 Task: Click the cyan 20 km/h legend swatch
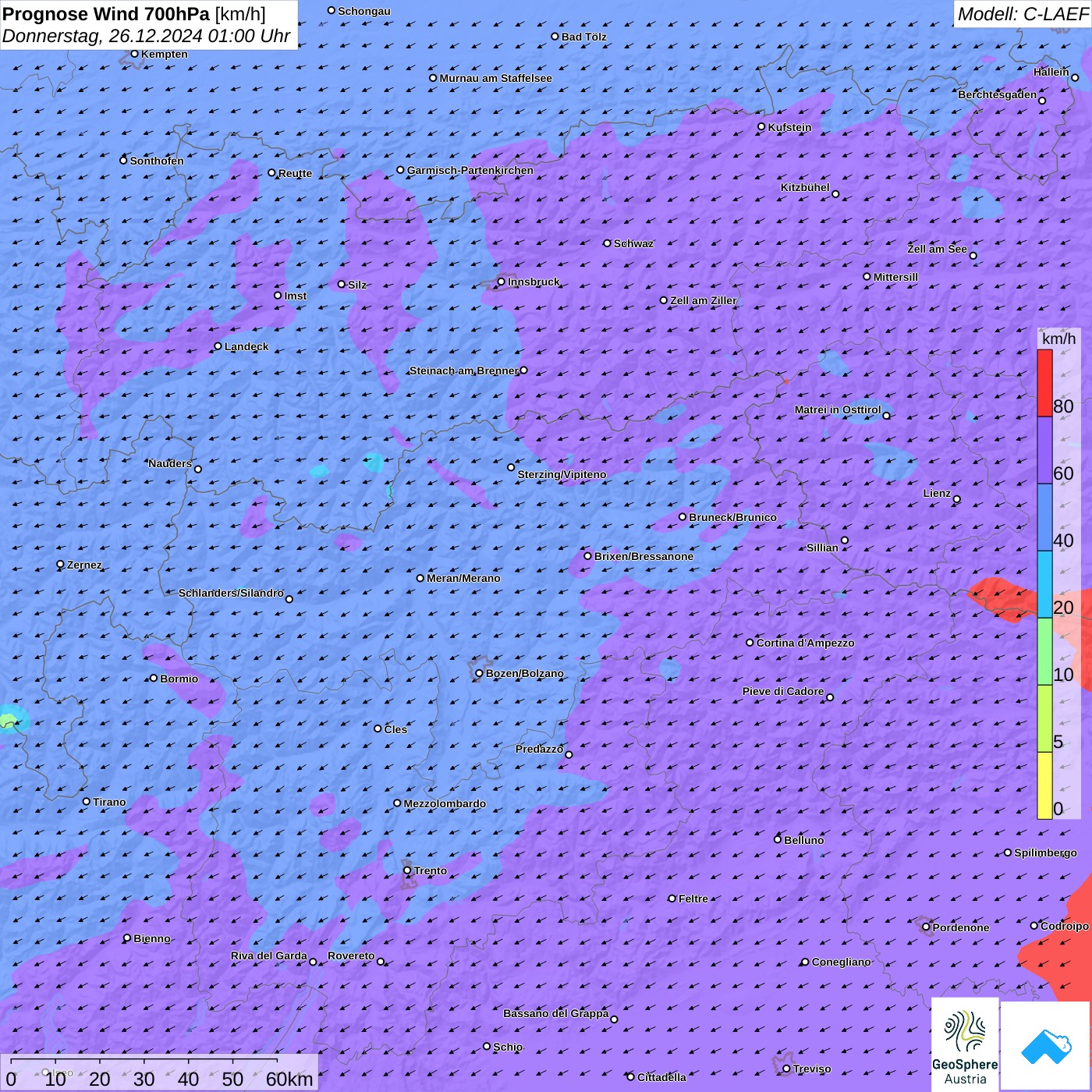coord(1044,585)
